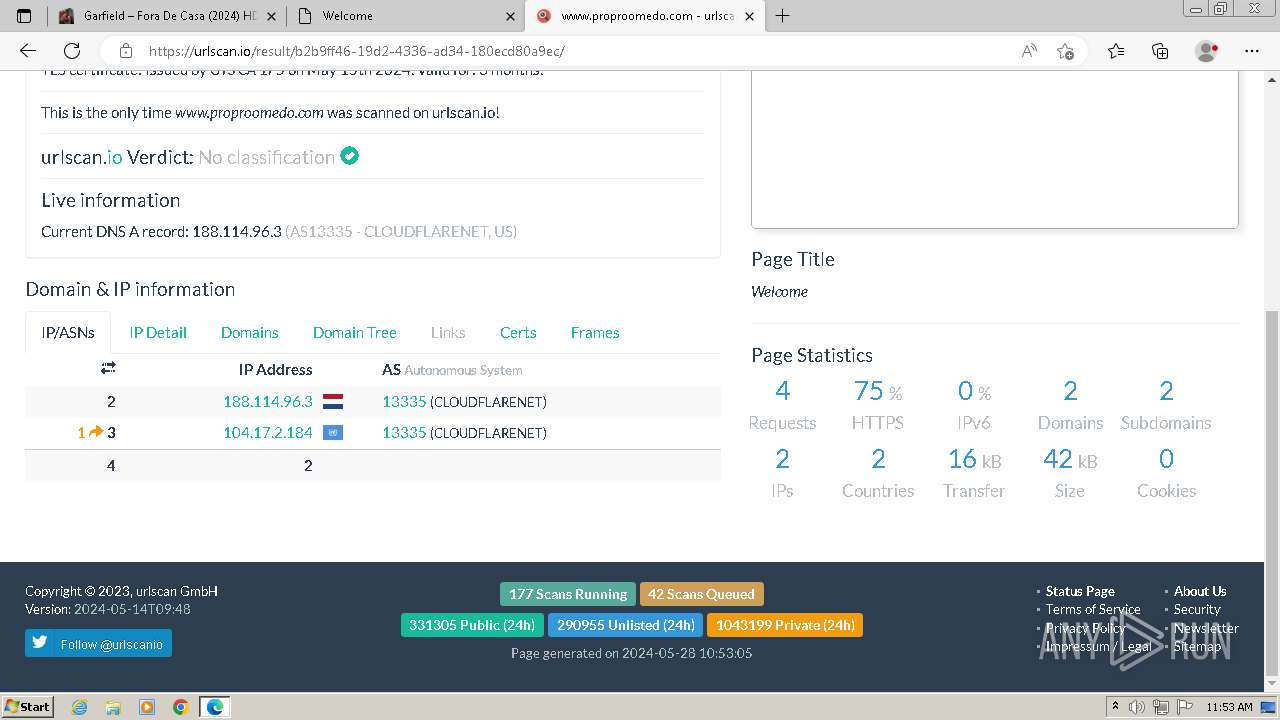Open the media player taskbar icon
1280x720 pixels.
pyautogui.click(x=147, y=707)
